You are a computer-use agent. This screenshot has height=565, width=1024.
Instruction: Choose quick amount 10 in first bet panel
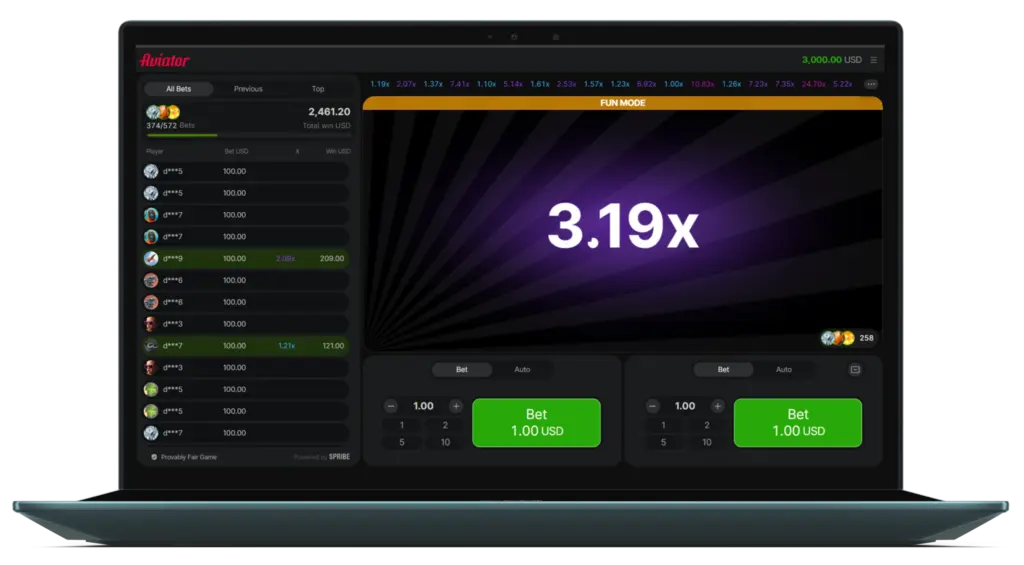[x=445, y=442]
